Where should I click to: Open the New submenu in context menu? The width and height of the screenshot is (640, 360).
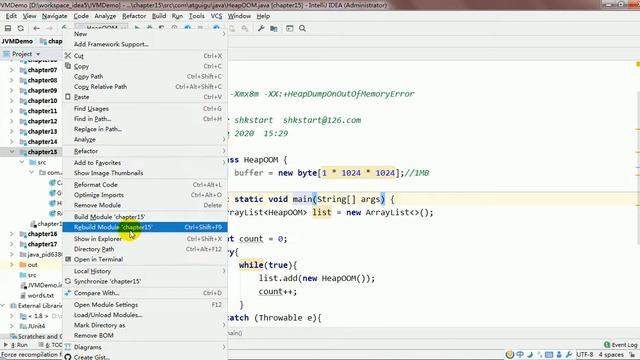145,34
